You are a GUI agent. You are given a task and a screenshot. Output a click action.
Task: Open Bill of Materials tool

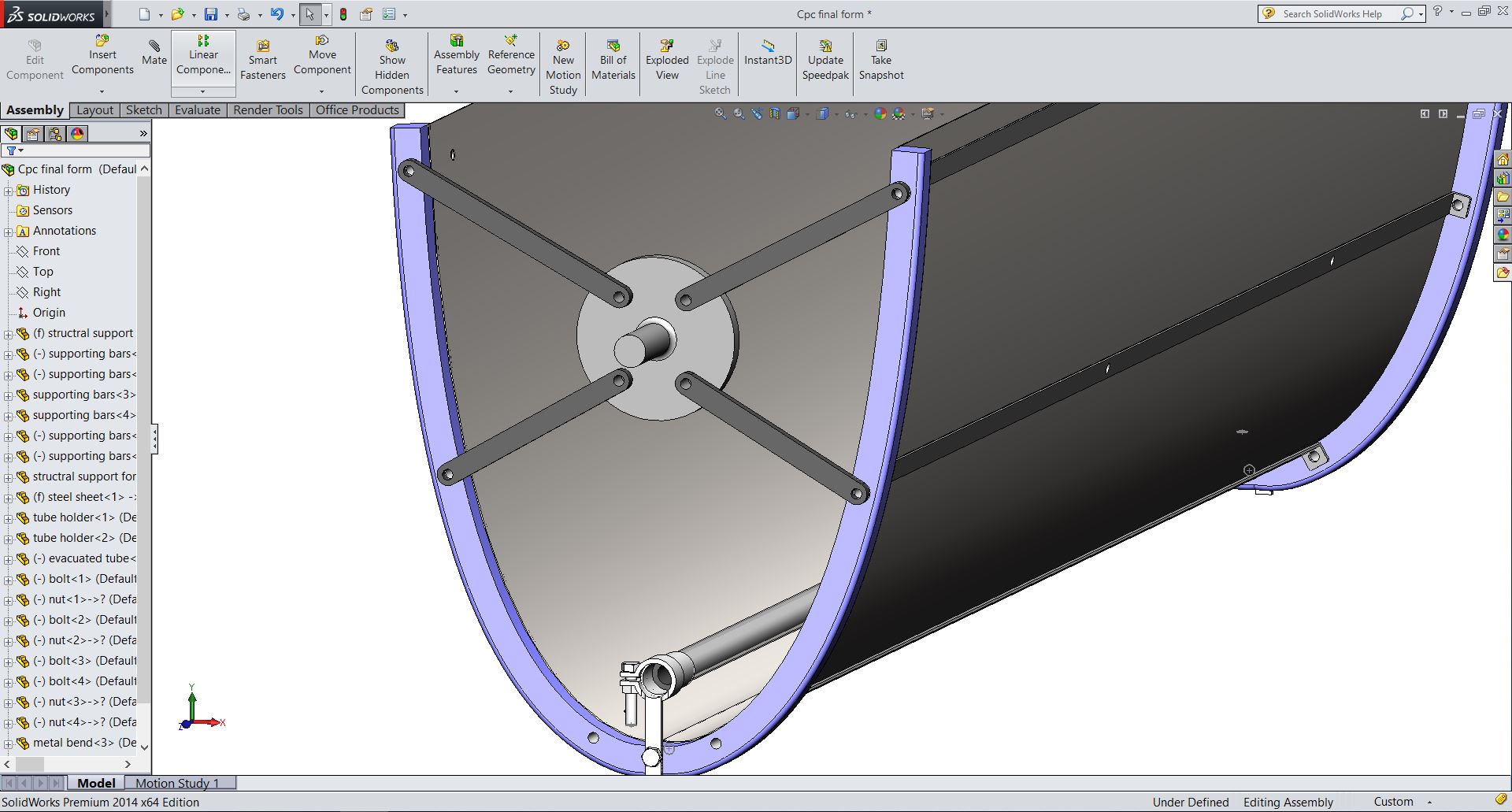tap(613, 59)
